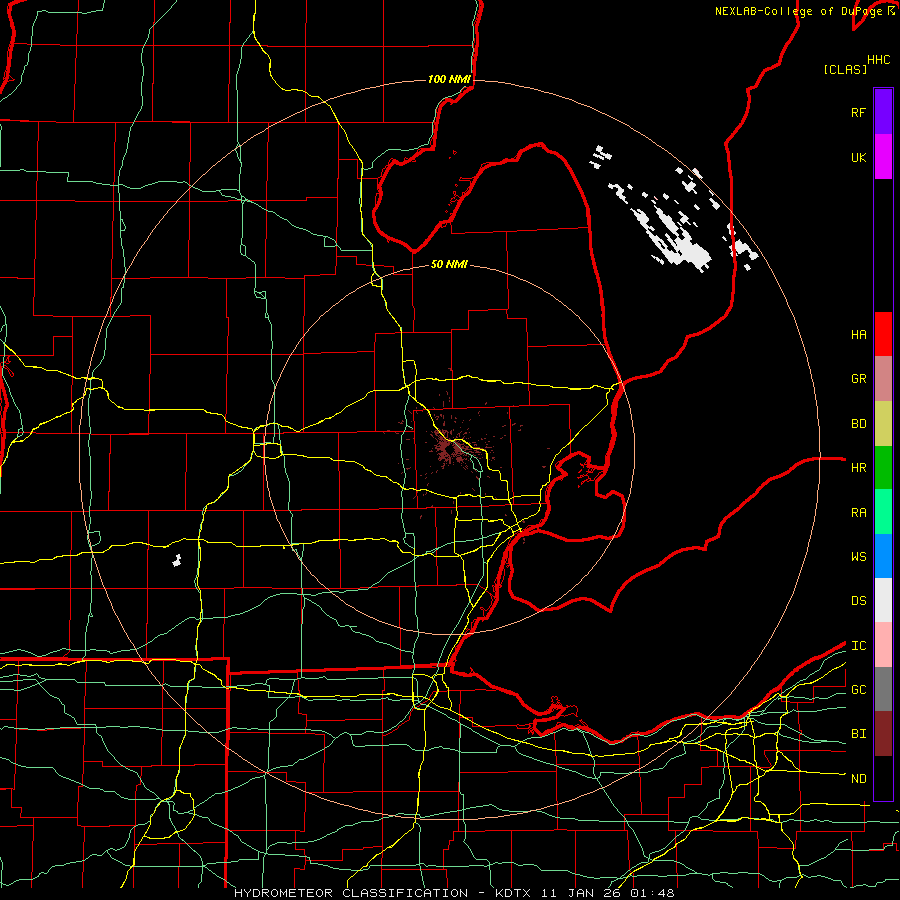The width and height of the screenshot is (900, 900).
Task: Click the magenta UK legend color swatch
Action: point(883,157)
